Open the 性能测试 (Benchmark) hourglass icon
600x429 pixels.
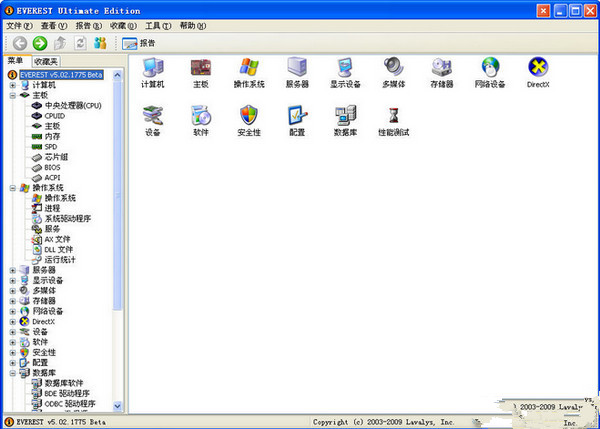393,116
